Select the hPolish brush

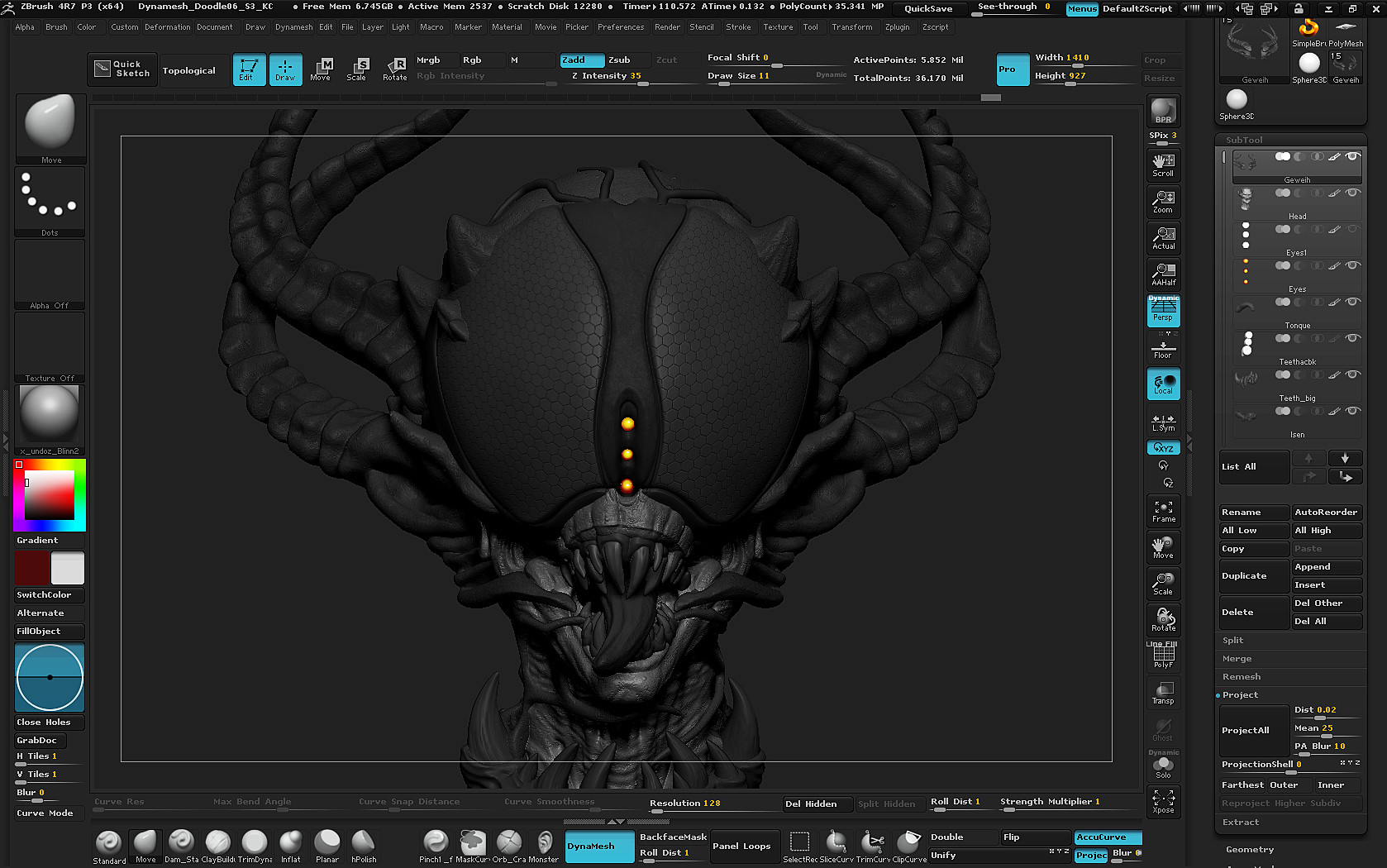click(364, 847)
